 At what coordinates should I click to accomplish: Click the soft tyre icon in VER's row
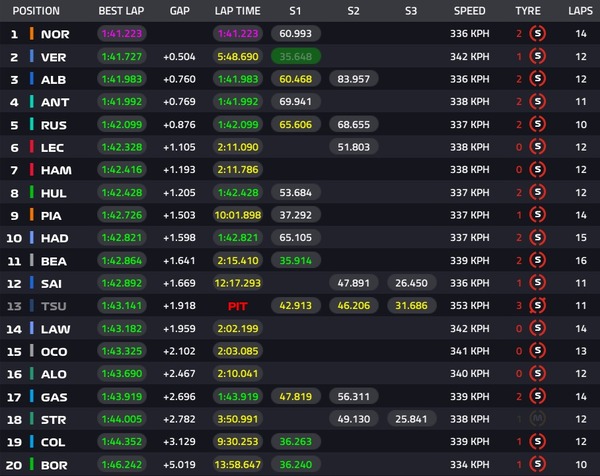(541, 56)
